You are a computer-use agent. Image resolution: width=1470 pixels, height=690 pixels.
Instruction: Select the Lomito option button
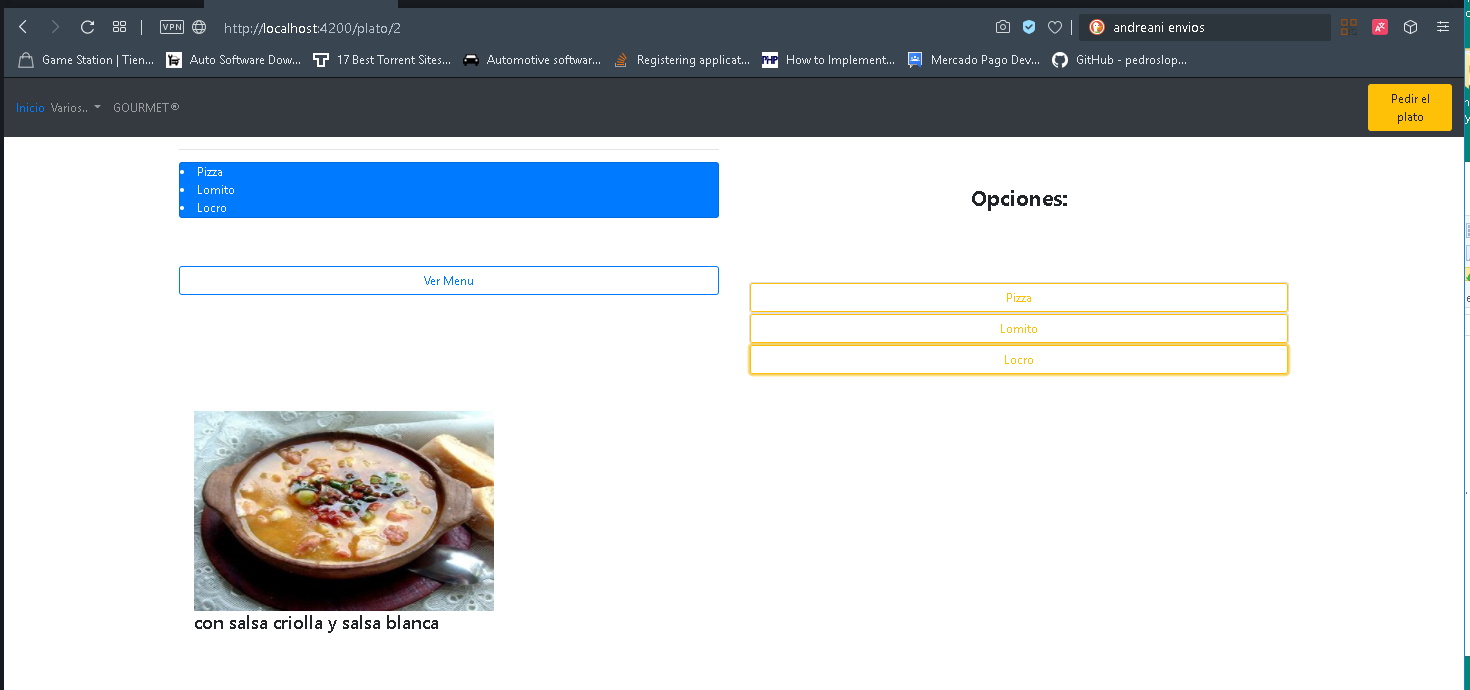[x=1019, y=329]
